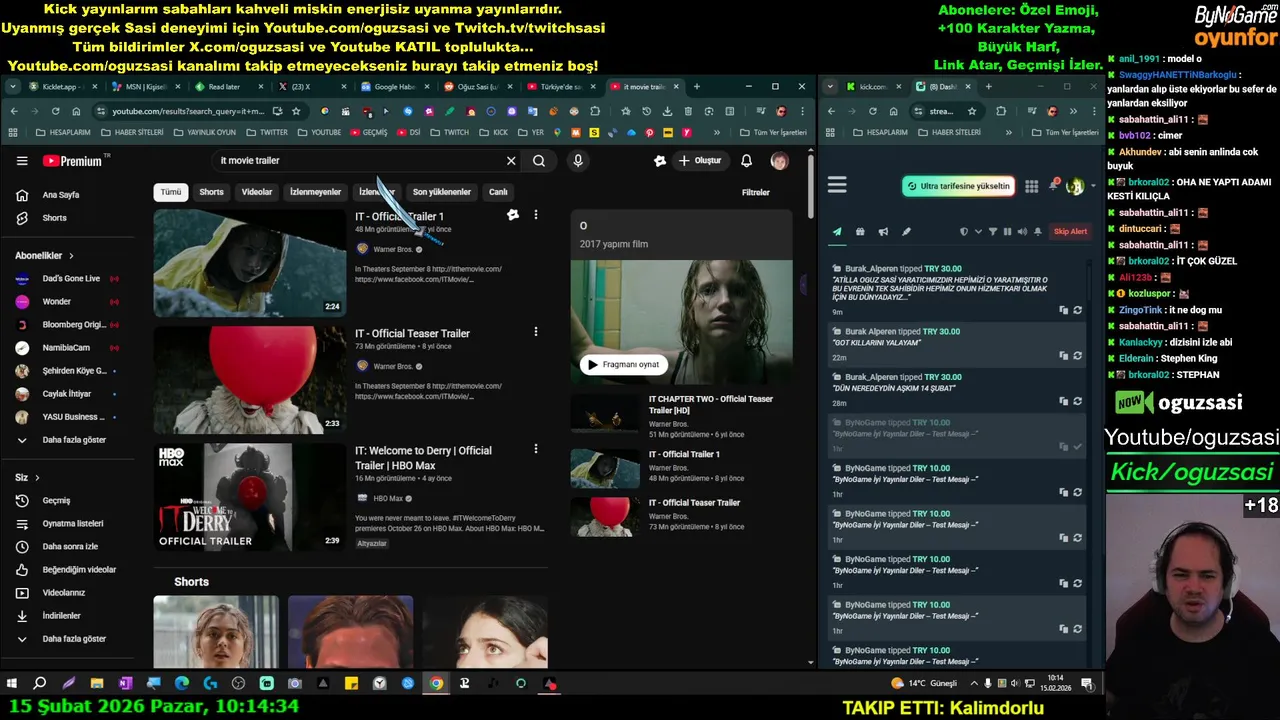Open Tüm Yer İşaretleri folder in YouTube window
Screen dimensions: 1280x720
[x=773, y=132]
